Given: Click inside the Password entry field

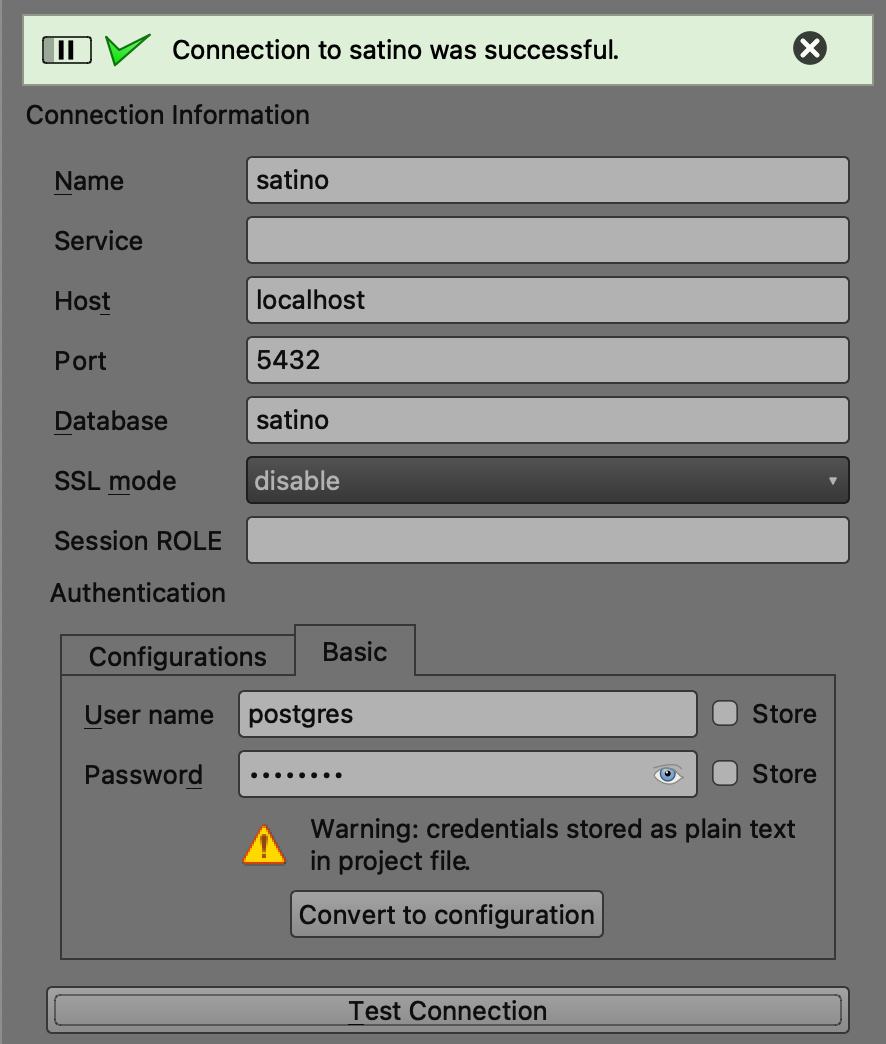Looking at the screenshot, I should click(x=440, y=774).
